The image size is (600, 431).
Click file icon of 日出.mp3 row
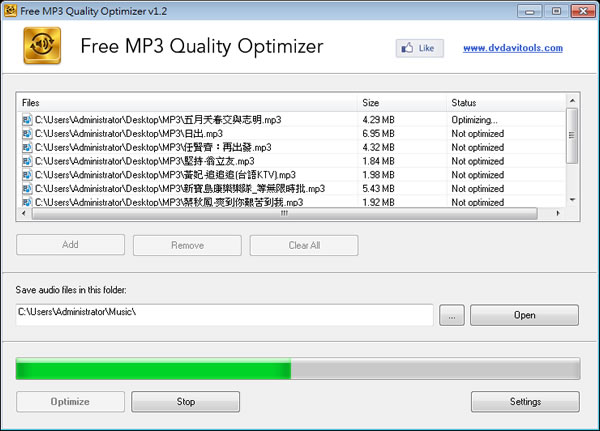[27, 133]
